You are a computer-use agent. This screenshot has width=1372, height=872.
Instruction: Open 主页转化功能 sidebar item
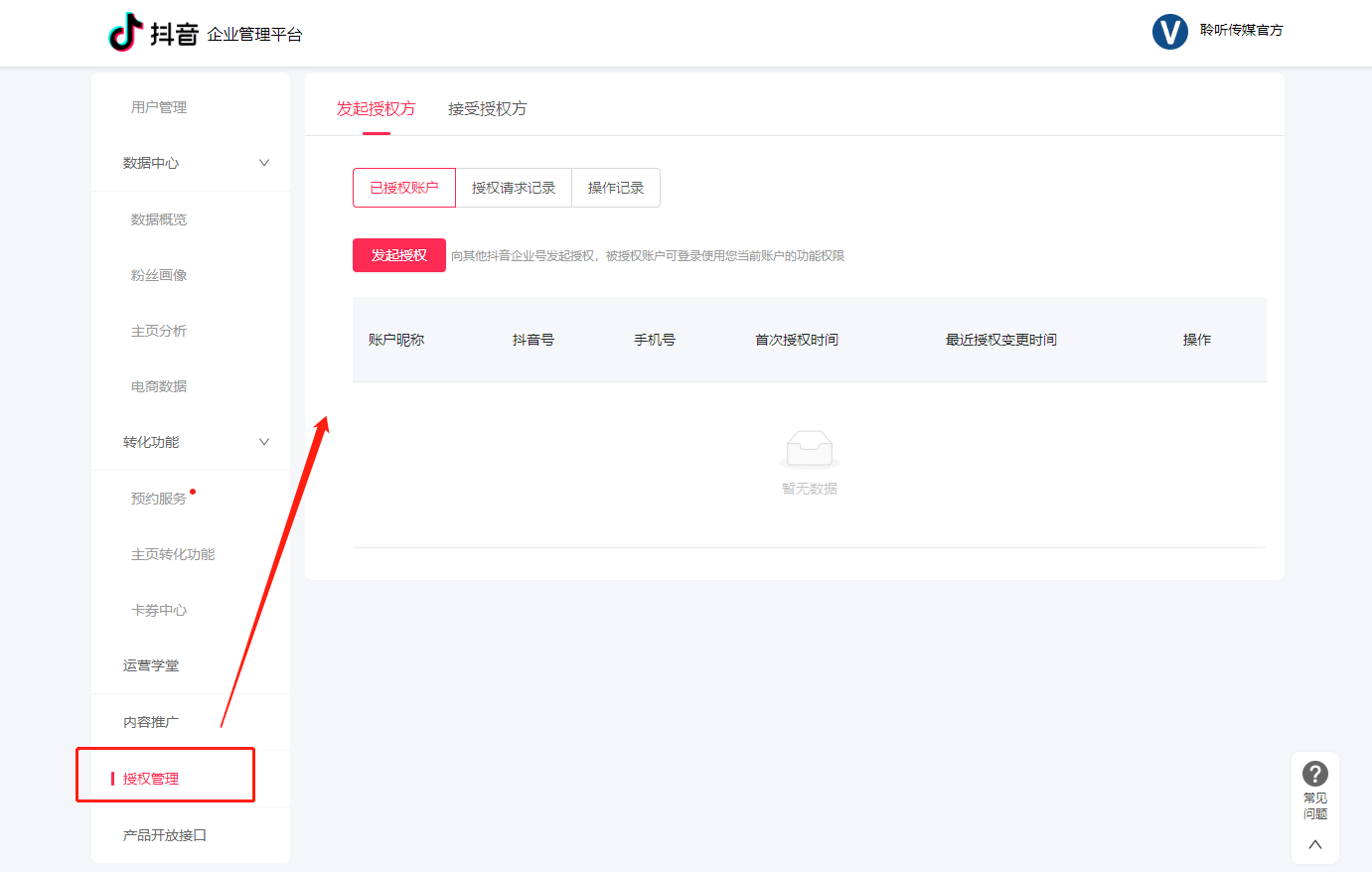pyautogui.click(x=173, y=554)
